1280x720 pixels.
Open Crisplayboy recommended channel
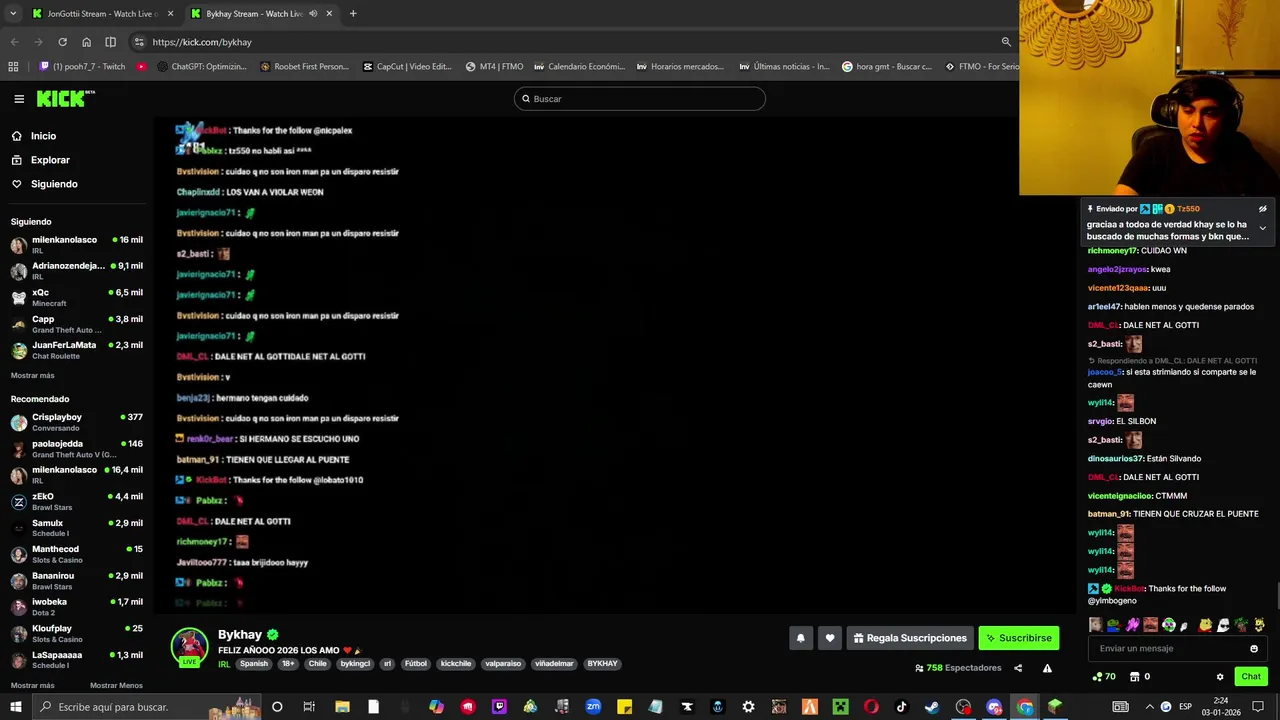tap(76, 422)
